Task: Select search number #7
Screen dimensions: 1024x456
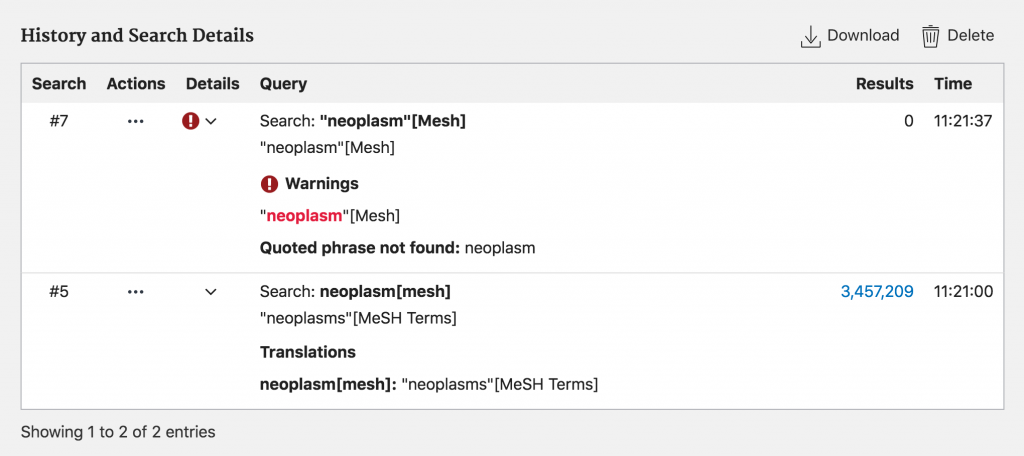Action: (59, 122)
